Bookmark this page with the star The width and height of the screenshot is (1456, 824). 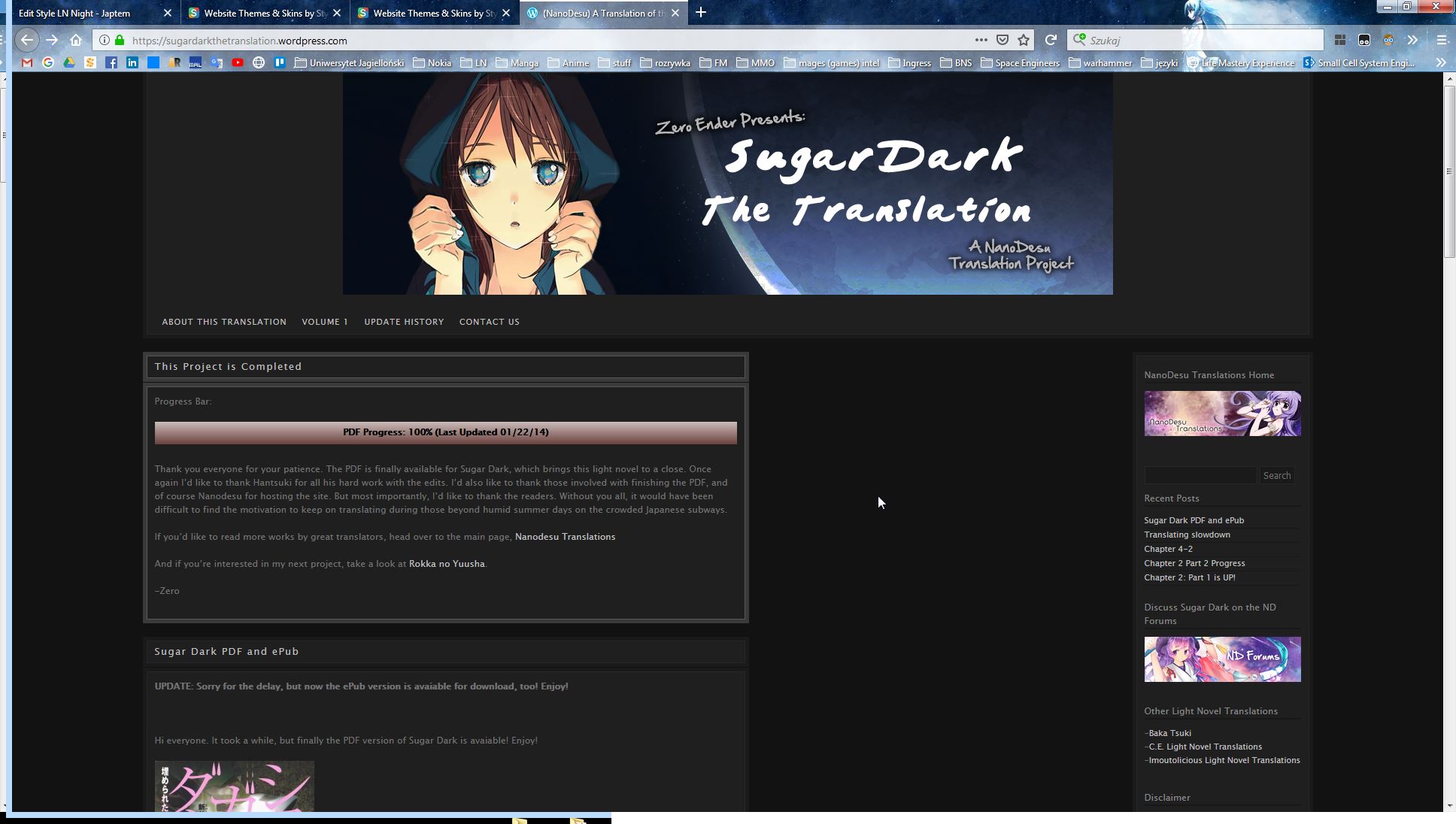click(1024, 40)
